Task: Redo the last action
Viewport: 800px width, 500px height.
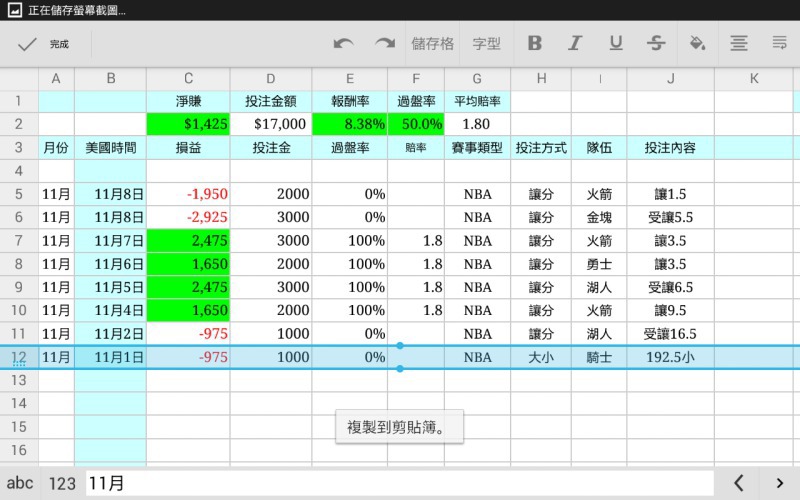Action: (x=385, y=44)
